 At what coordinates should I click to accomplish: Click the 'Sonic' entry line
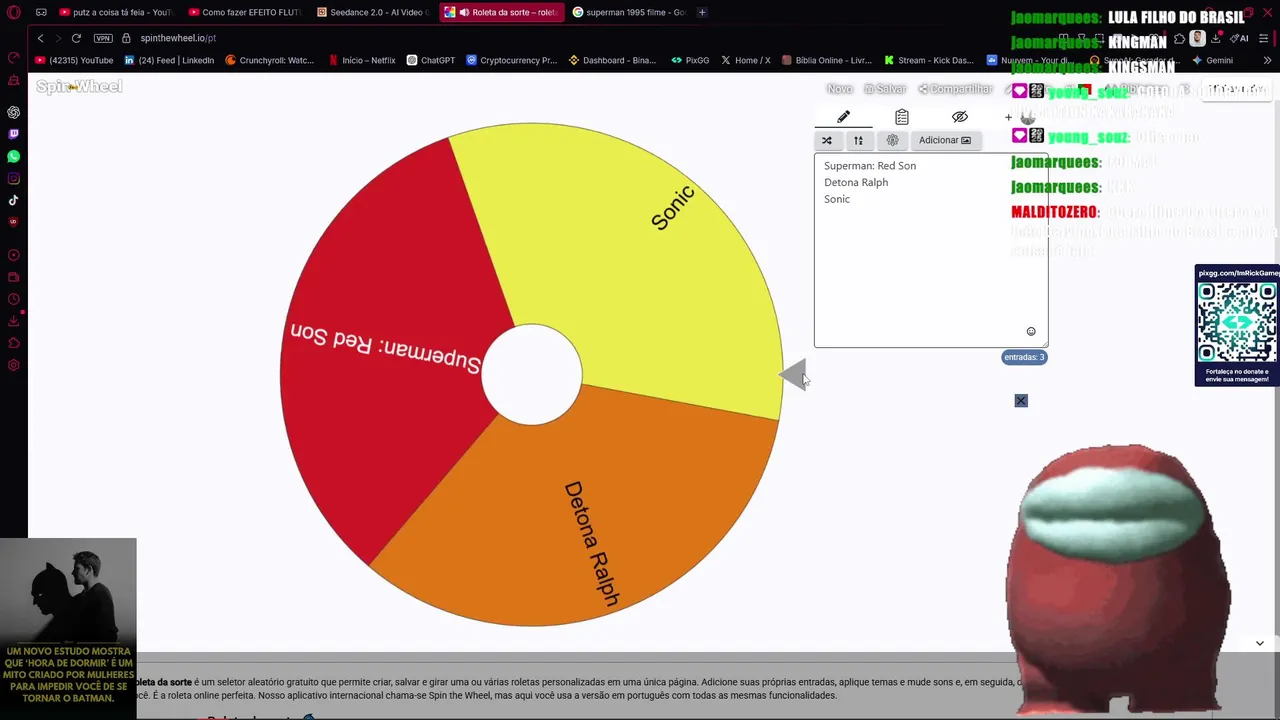pyautogui.click(x=837, y=199)
